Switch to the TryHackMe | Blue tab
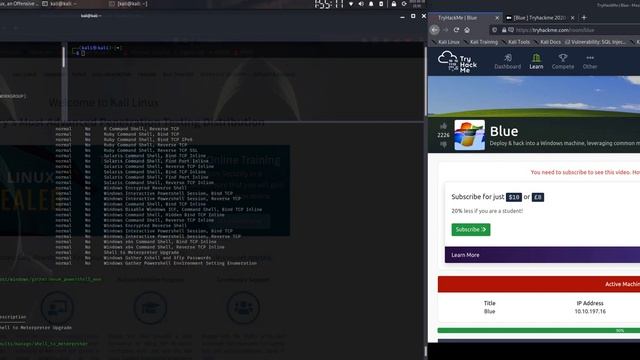640x360 pixels. (465, 18)
